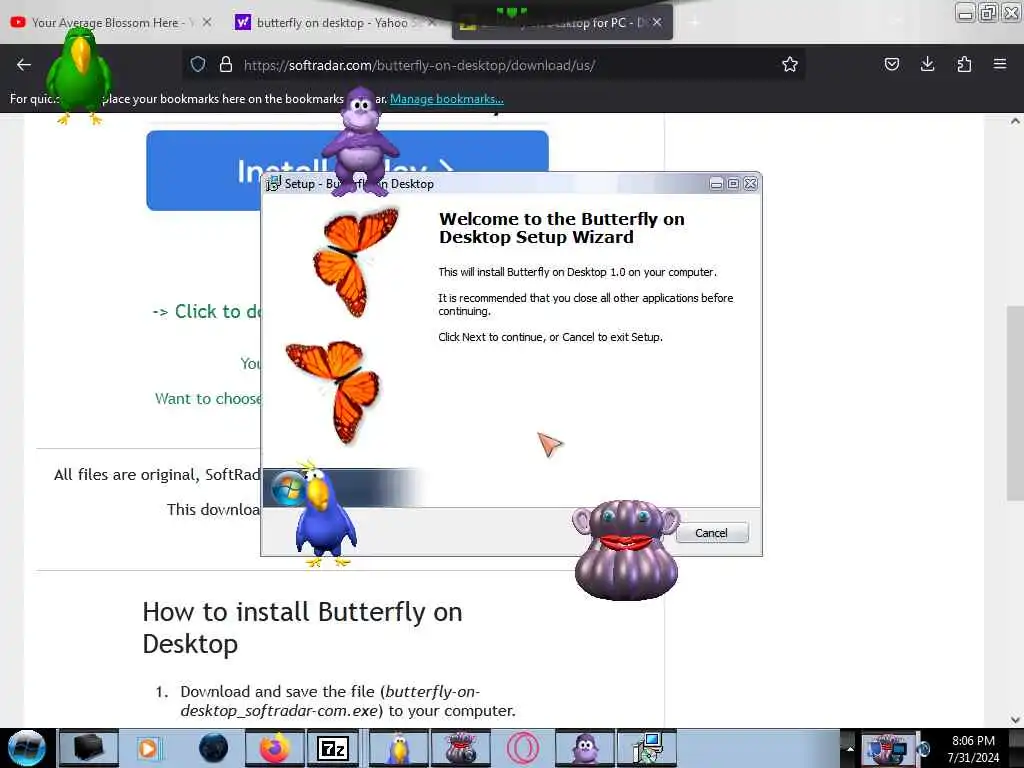Save the page to Pocket
Image resolution: width=1024 pixels, height=768 pixels.
click(891, 64)
